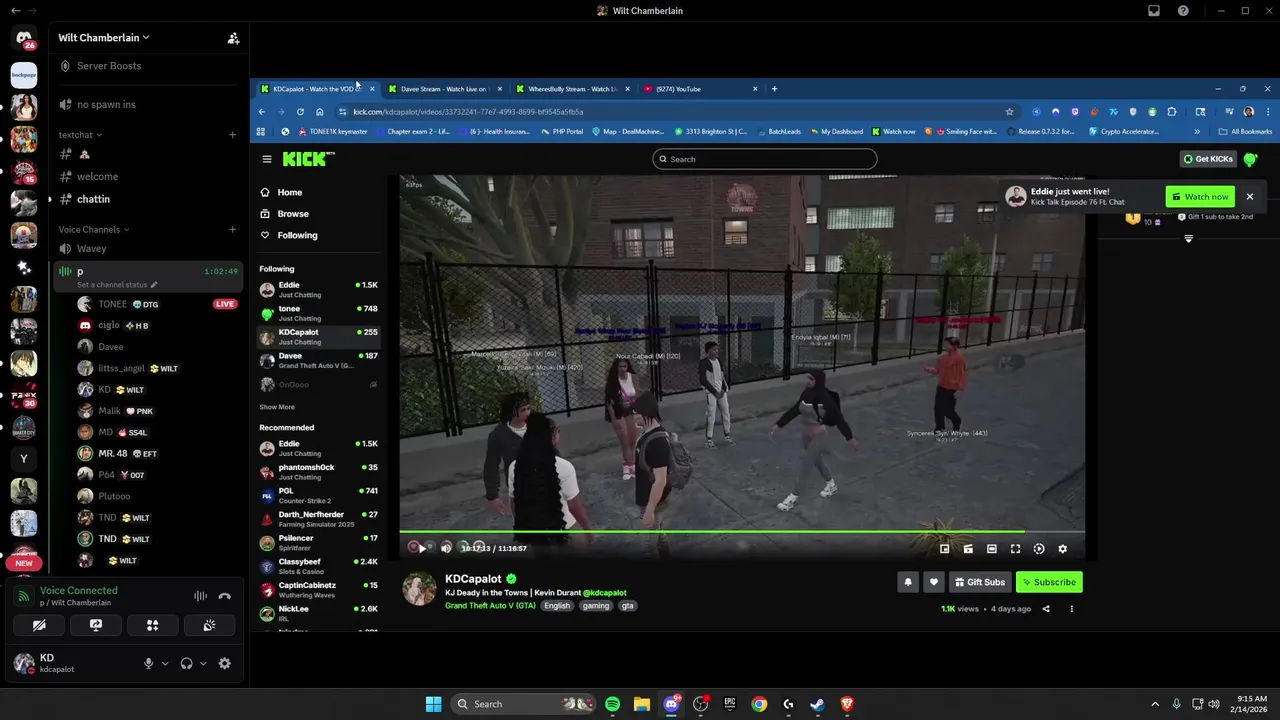Viewport: 1280px width, 720px height.
Task: Open Wilt Chamberlain server dropdown
Action: pos(104,38)
